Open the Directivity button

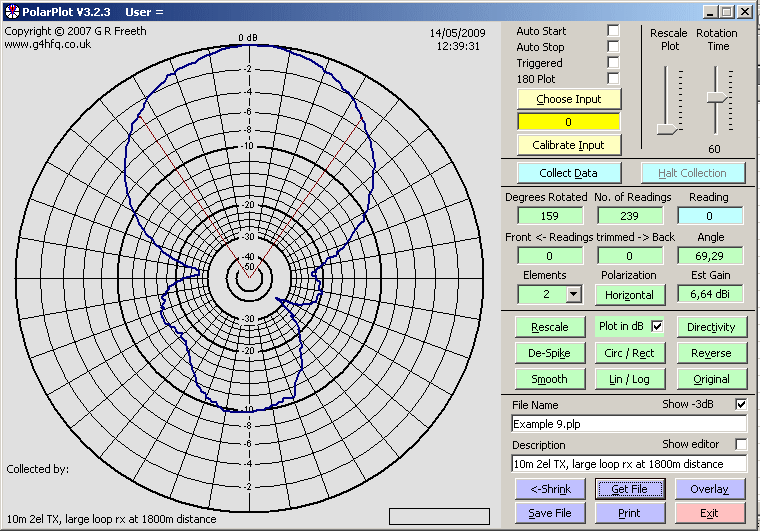click(x=710, y=327)
